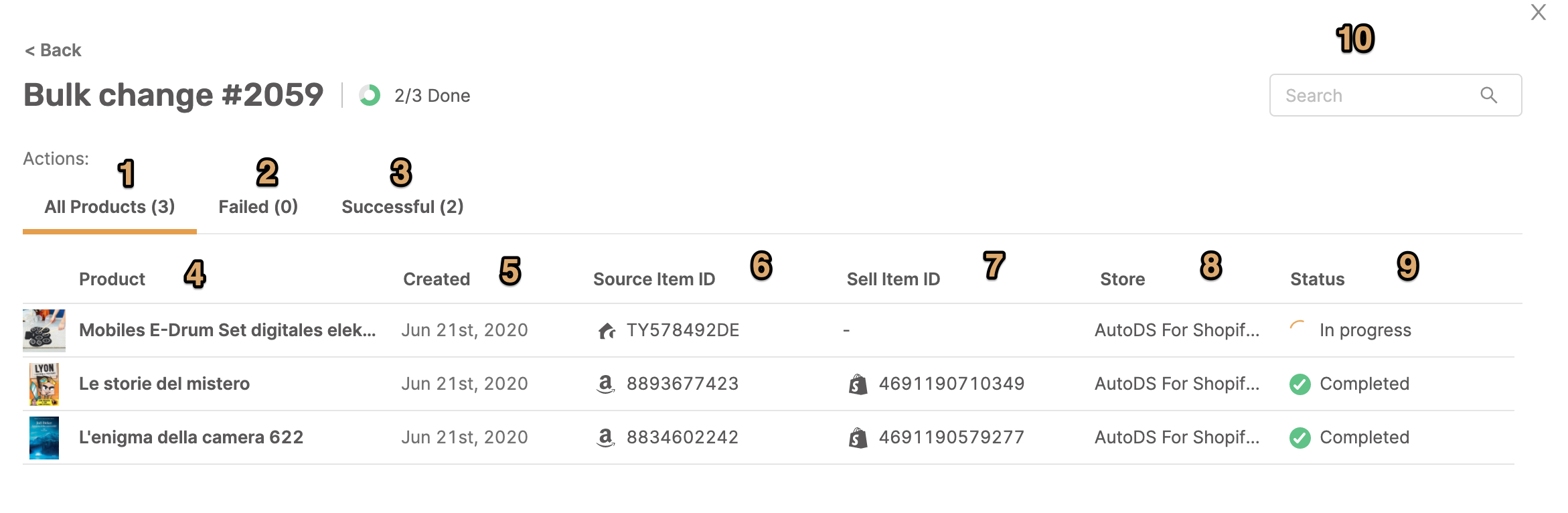Select the L'enigma della camera 622 title

(x=191, y=437)
